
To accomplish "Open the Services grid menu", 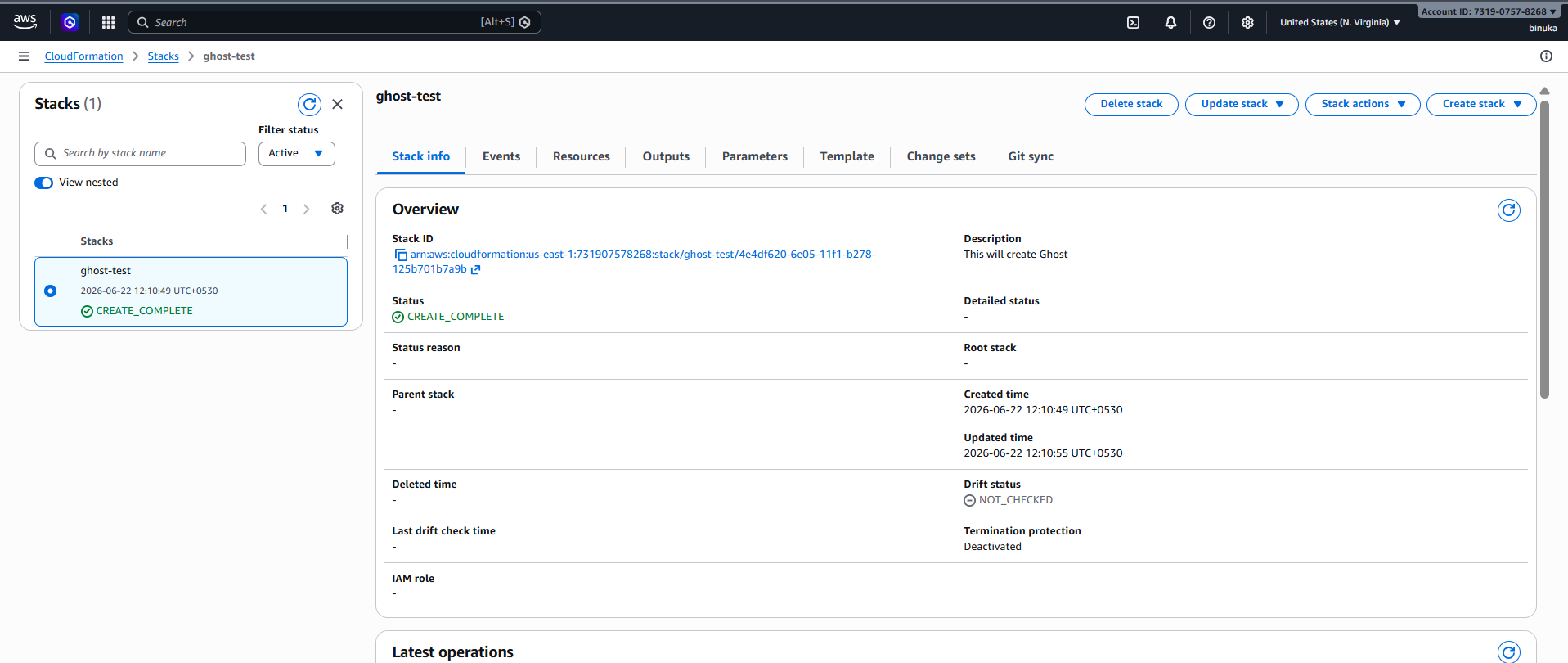I will pos(108,22).
